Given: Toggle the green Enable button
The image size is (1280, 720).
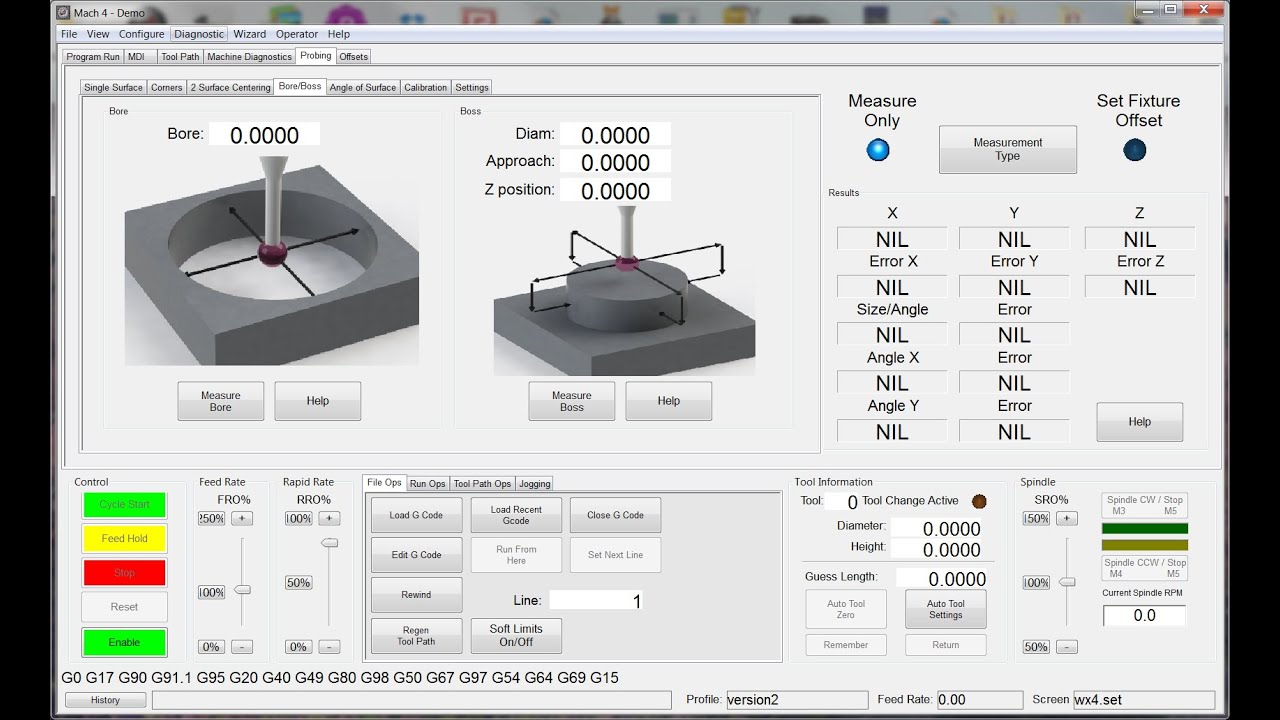Looking at the screenshot, I should 124,642.
